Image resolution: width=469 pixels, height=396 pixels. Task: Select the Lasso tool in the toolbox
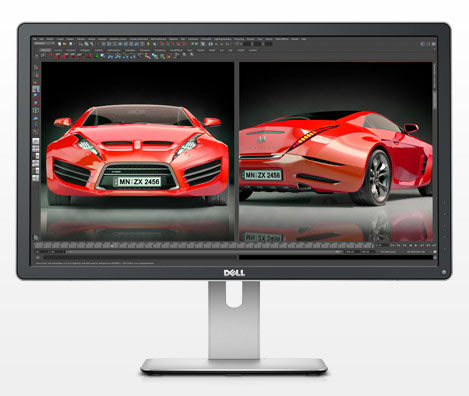pyautogui.click(x=36, y=75)
